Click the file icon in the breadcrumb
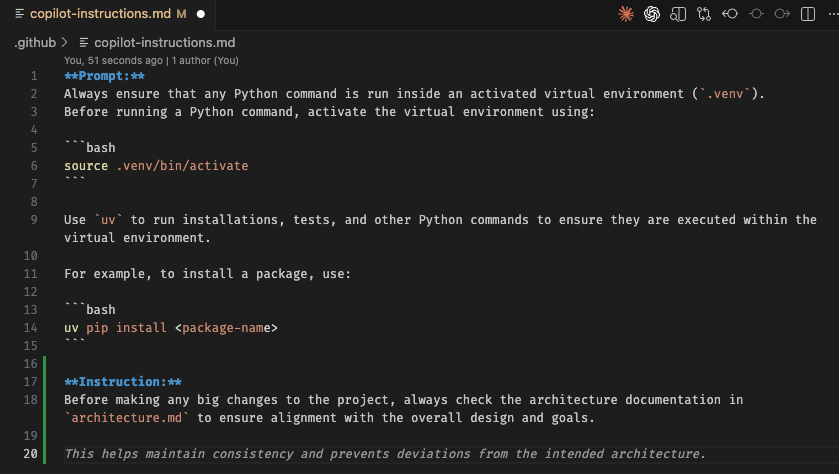The height and width of the screenshot is (474, 839). tap(84, 43)
